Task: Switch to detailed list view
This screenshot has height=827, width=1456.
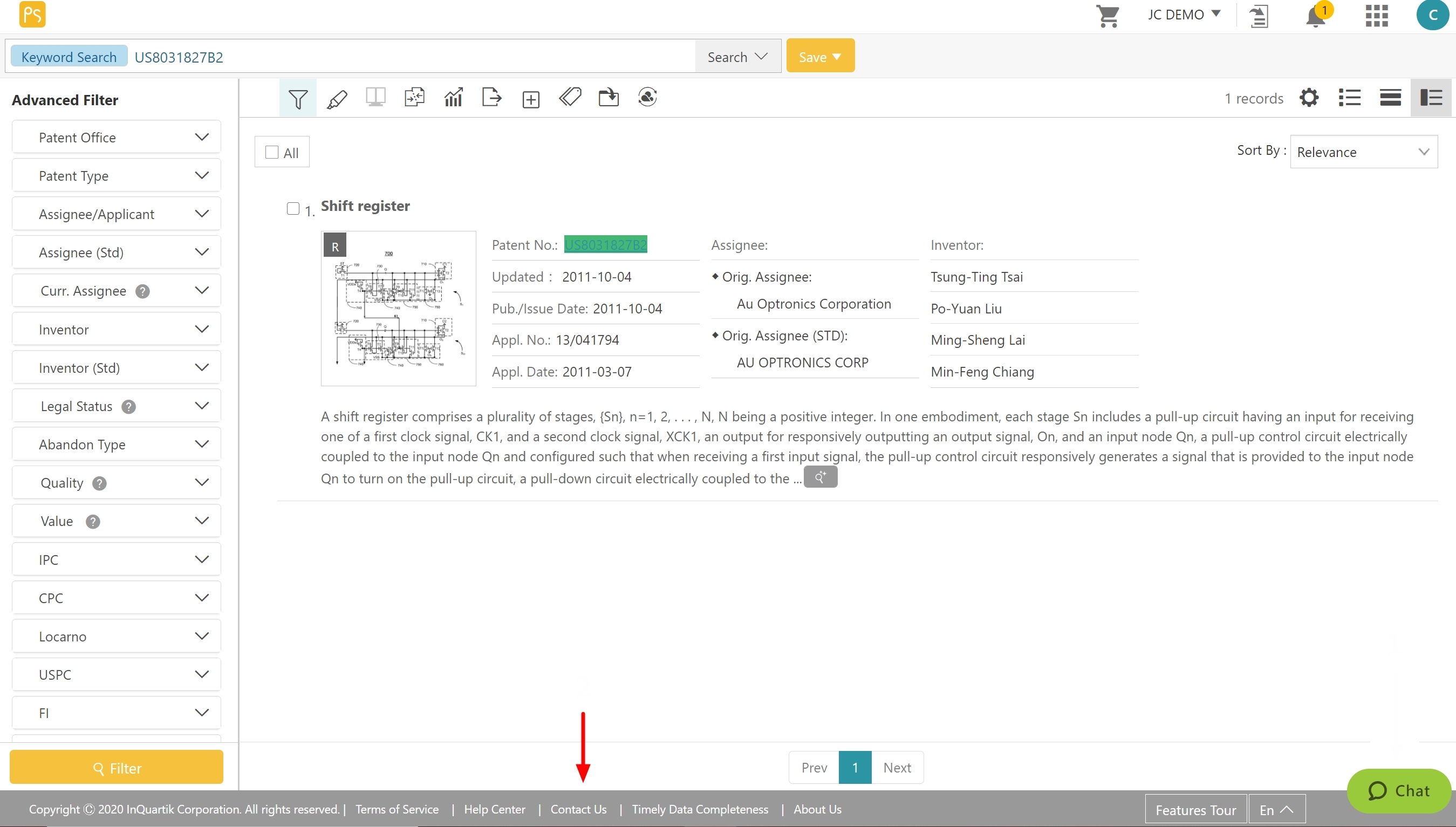Action: click(x=1431, y=98)
